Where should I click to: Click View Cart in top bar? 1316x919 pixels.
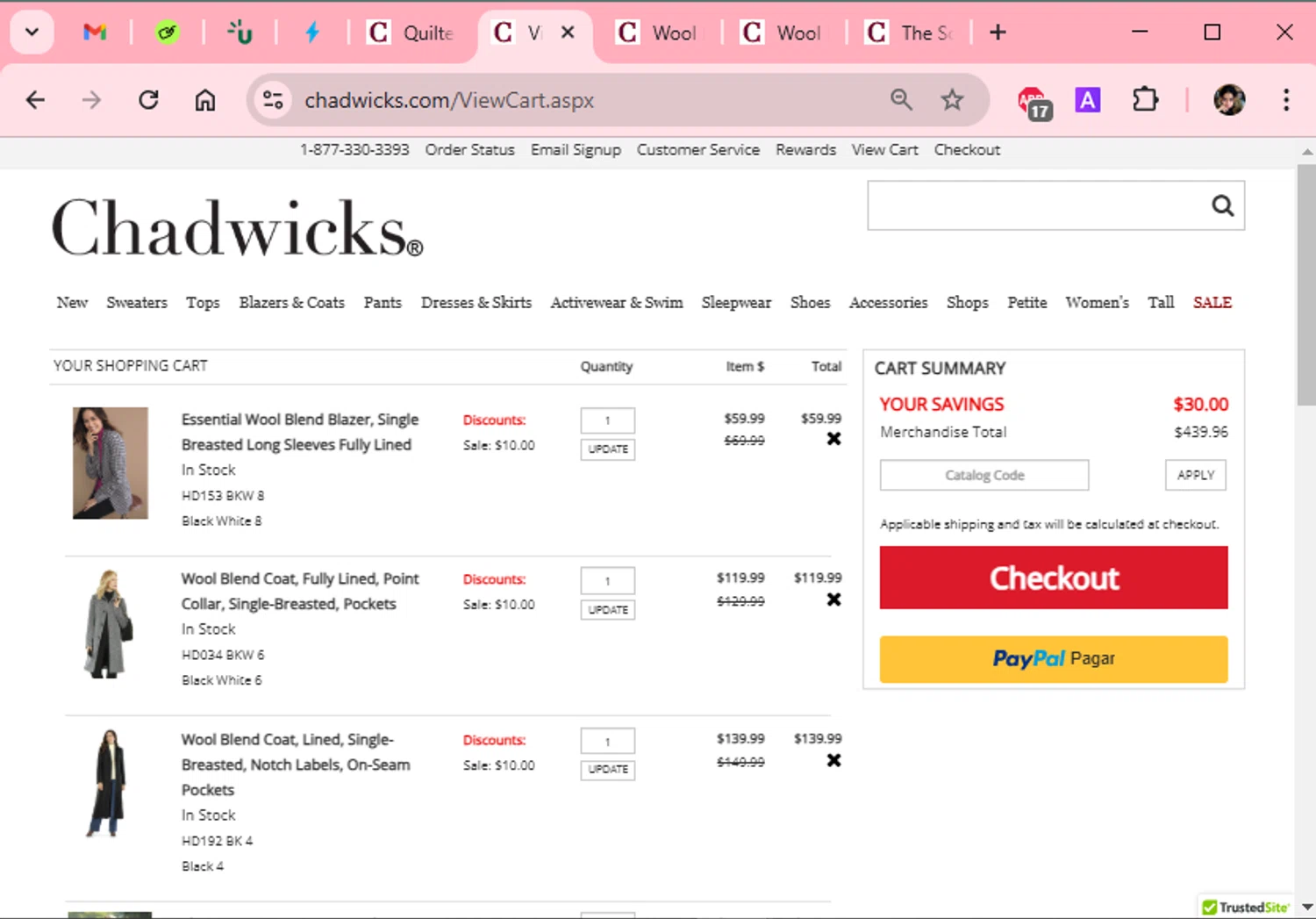click(x=884, y=150)
